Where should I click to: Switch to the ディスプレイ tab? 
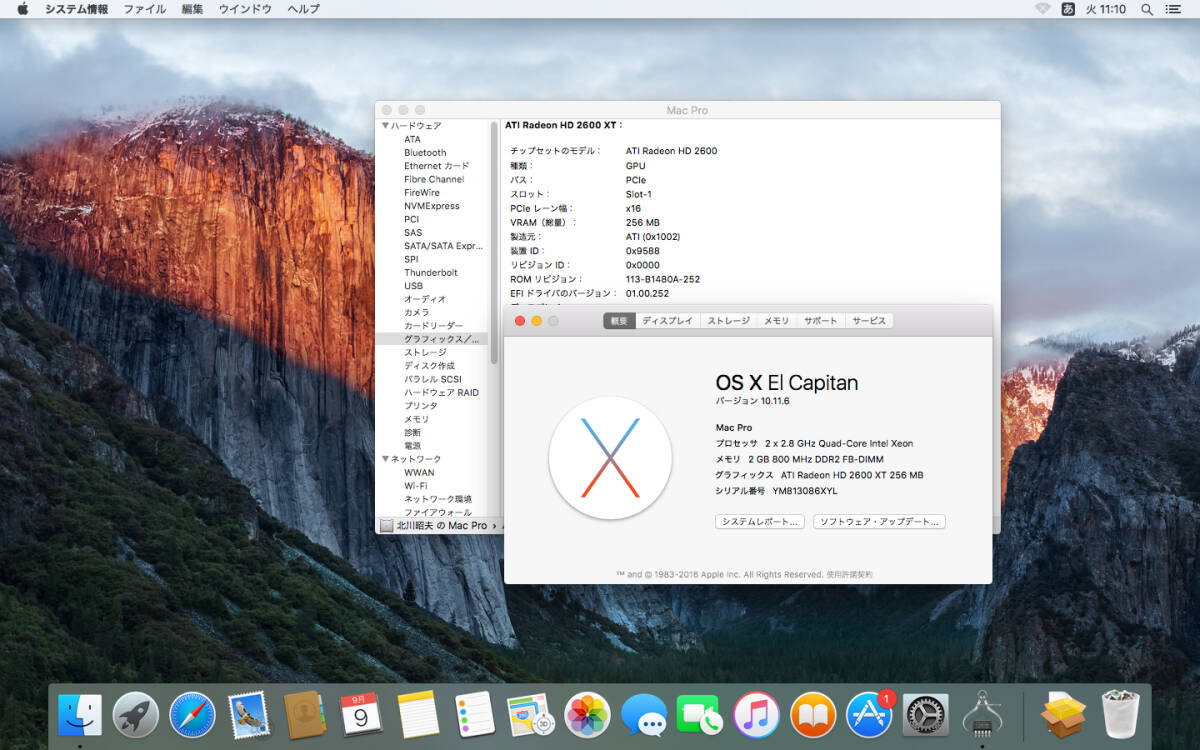tap(668, 321)
